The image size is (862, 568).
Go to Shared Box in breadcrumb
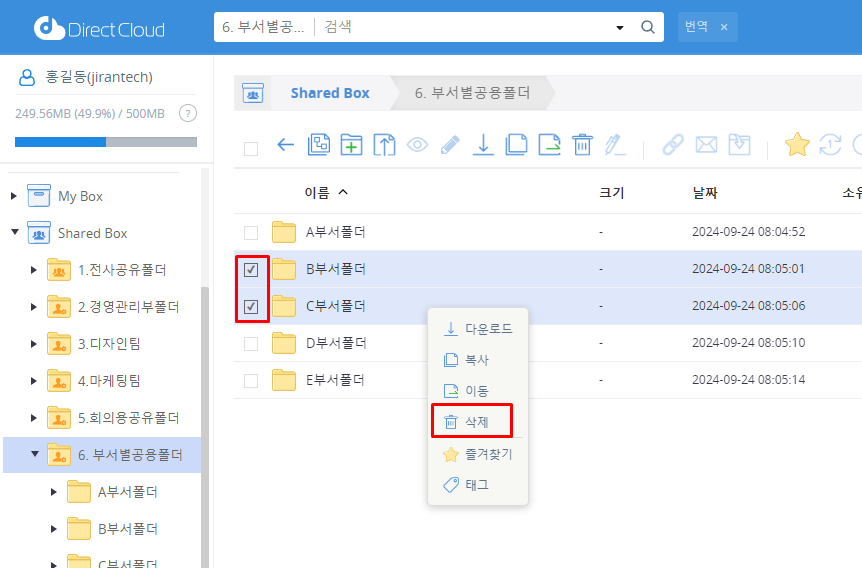pos(329,93)
